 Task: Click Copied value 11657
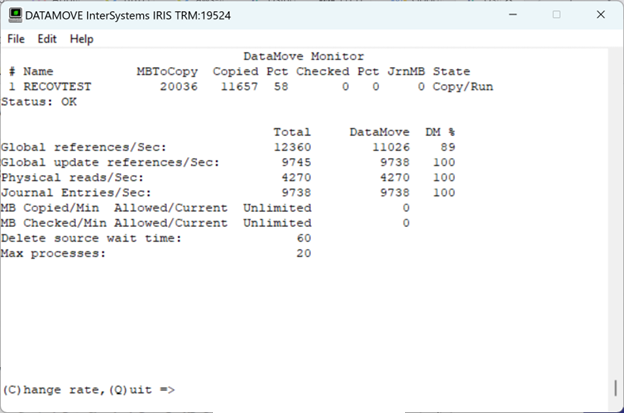click(239, 86)
